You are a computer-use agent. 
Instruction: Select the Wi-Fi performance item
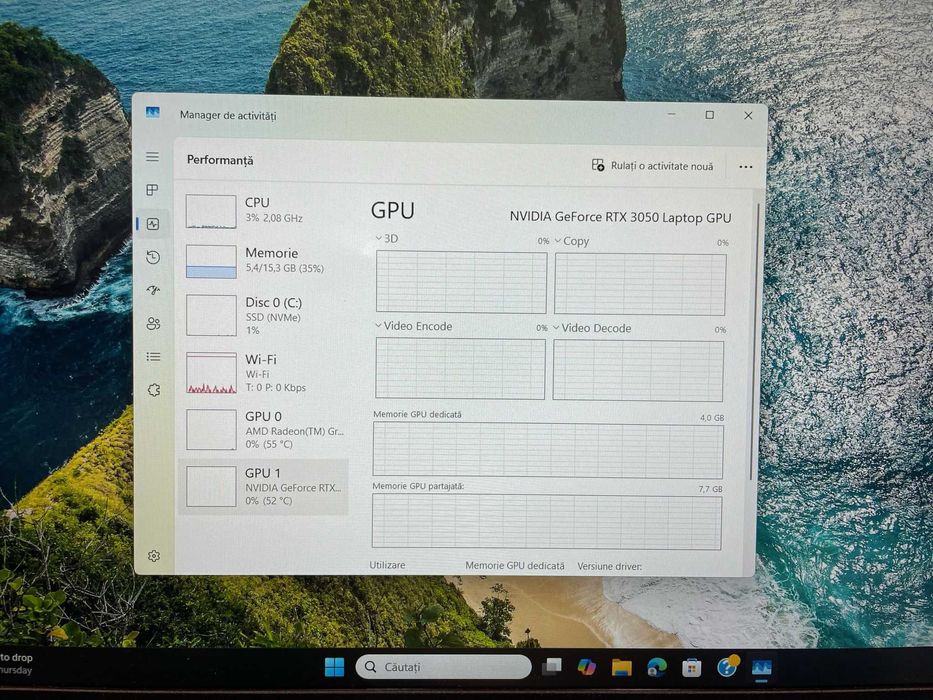[x=263, y=373]
